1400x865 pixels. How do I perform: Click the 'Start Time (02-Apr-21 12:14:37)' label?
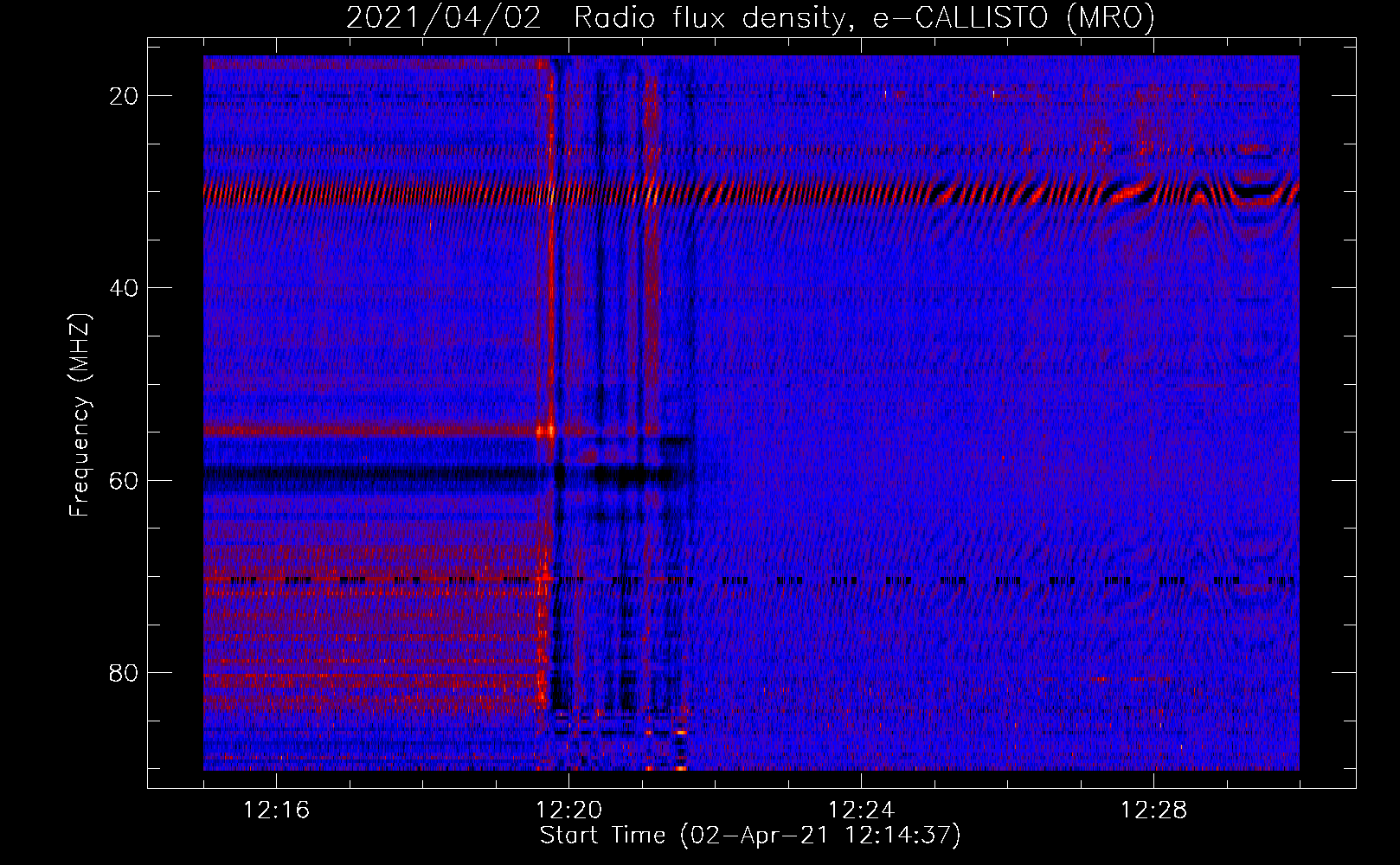pos(750,836)
